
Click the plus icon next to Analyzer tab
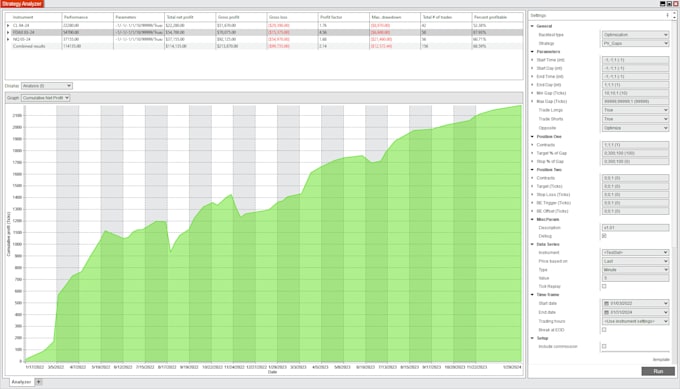pyautogui.click(x=39, y=382)
